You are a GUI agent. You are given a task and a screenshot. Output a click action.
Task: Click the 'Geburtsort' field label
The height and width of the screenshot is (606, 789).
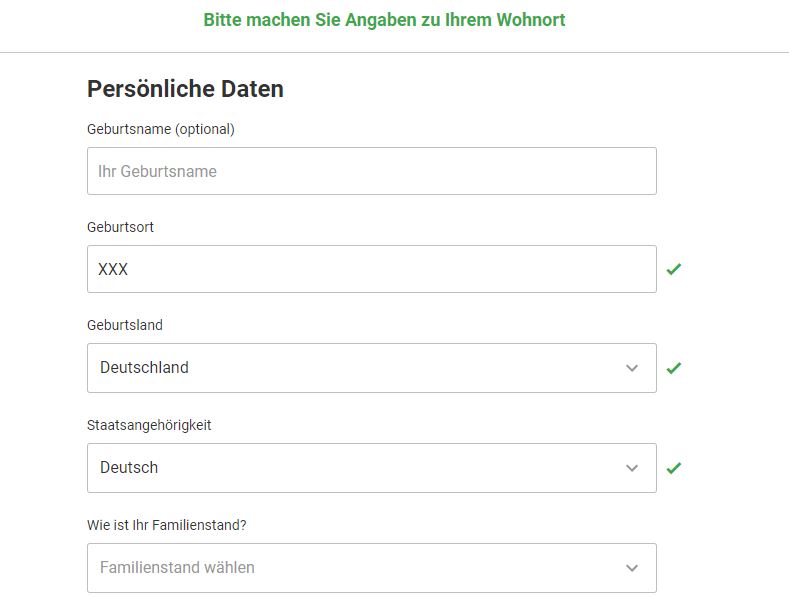[120, 227]
